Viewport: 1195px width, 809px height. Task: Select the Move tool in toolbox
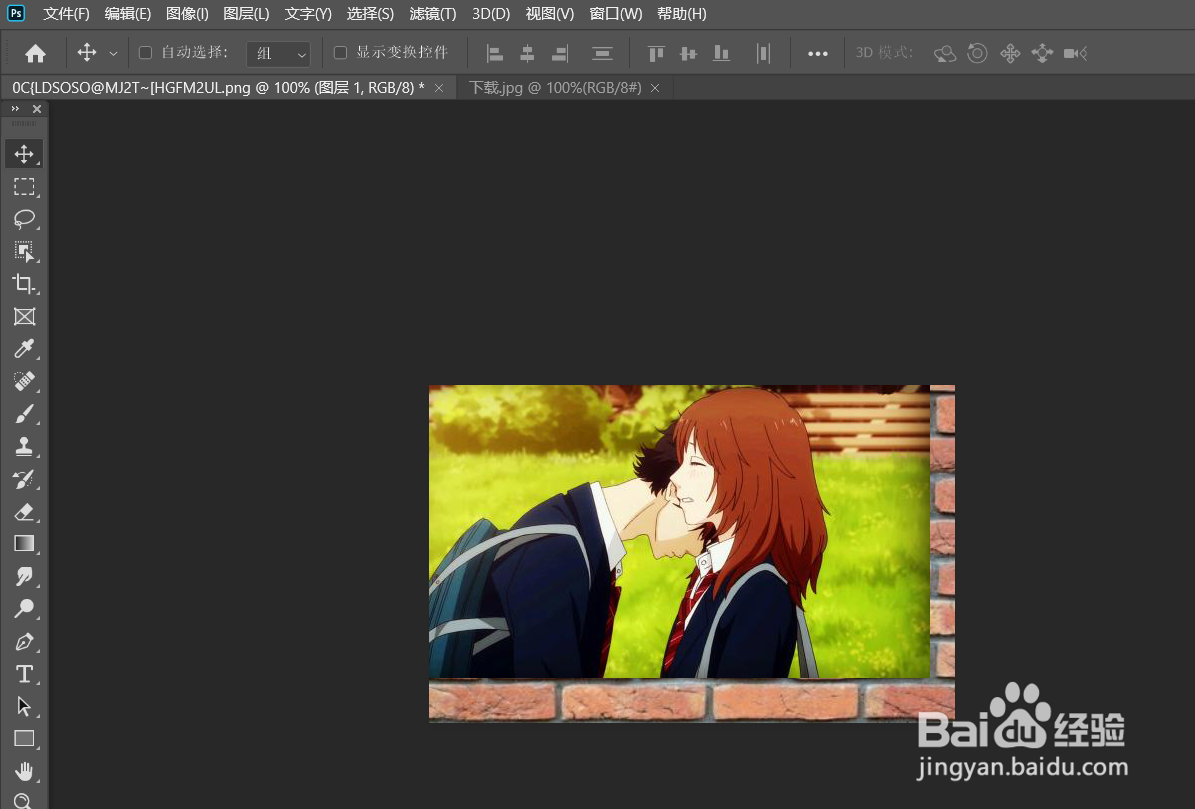point(24,154)
